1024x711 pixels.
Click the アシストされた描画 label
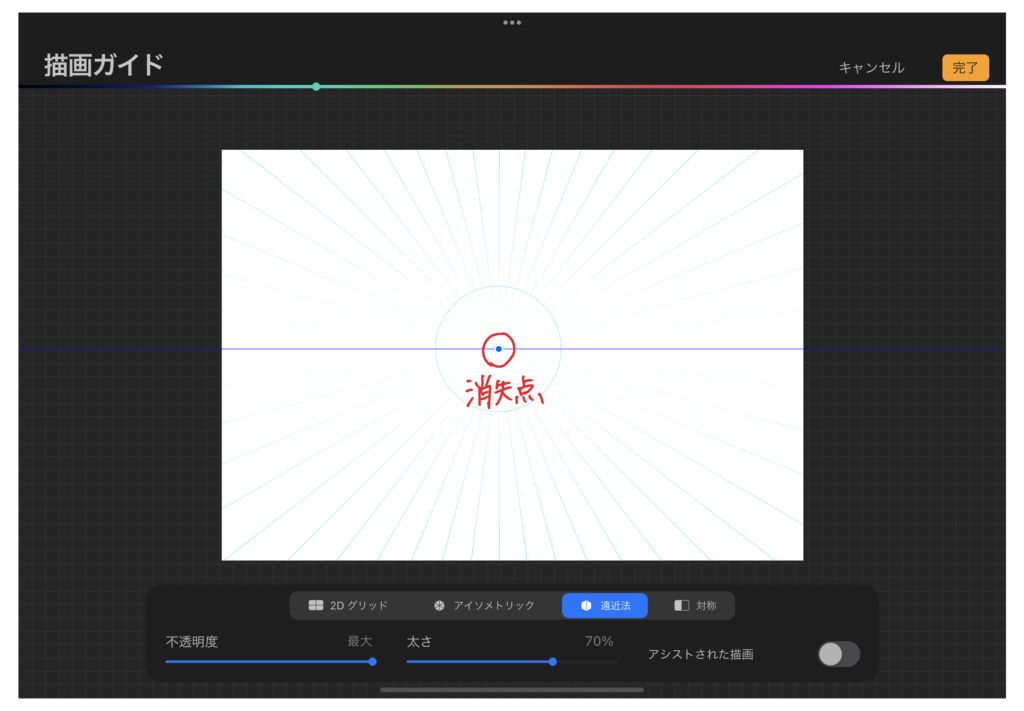tap(701, 654)
